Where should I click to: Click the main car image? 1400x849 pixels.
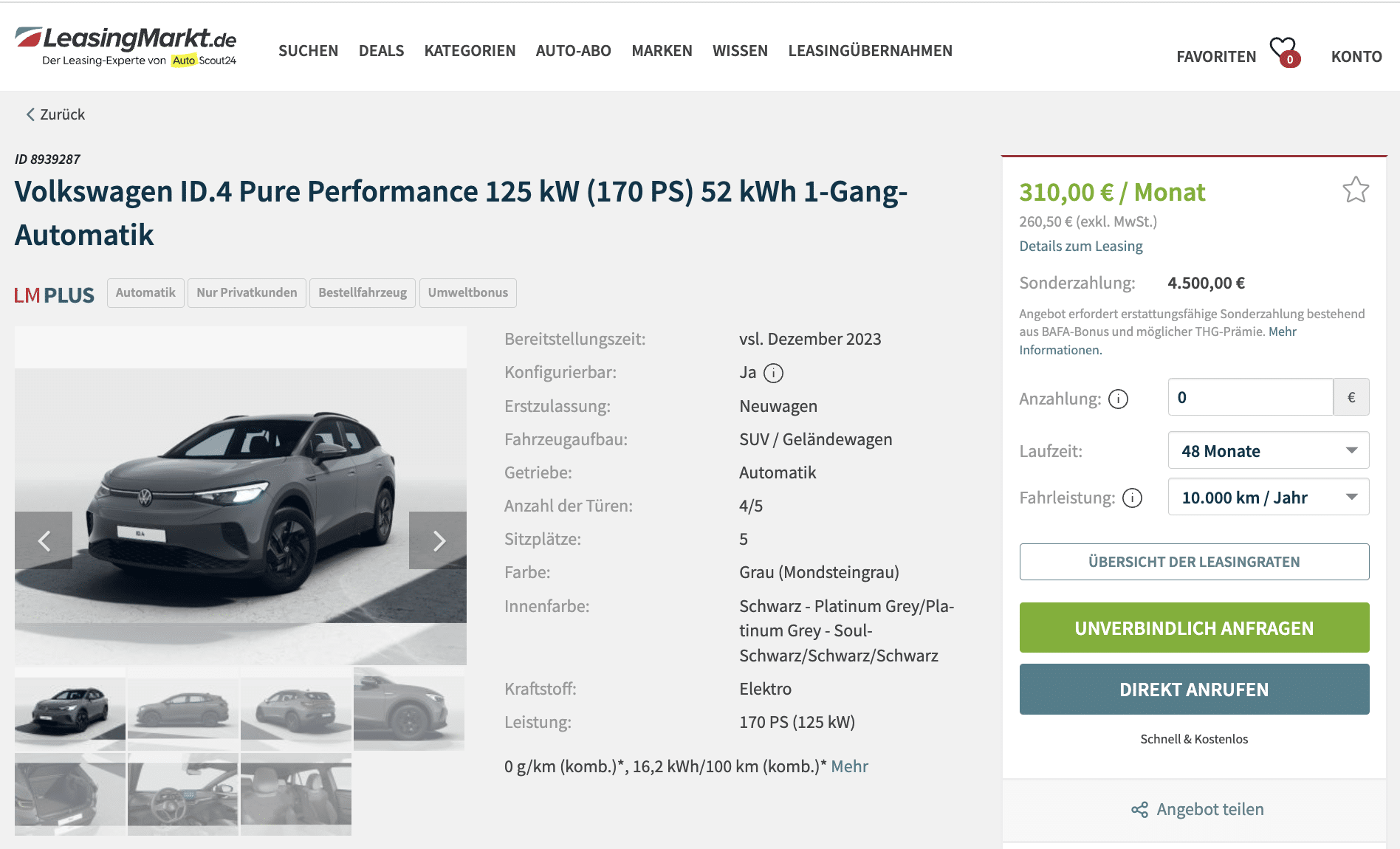241,495
